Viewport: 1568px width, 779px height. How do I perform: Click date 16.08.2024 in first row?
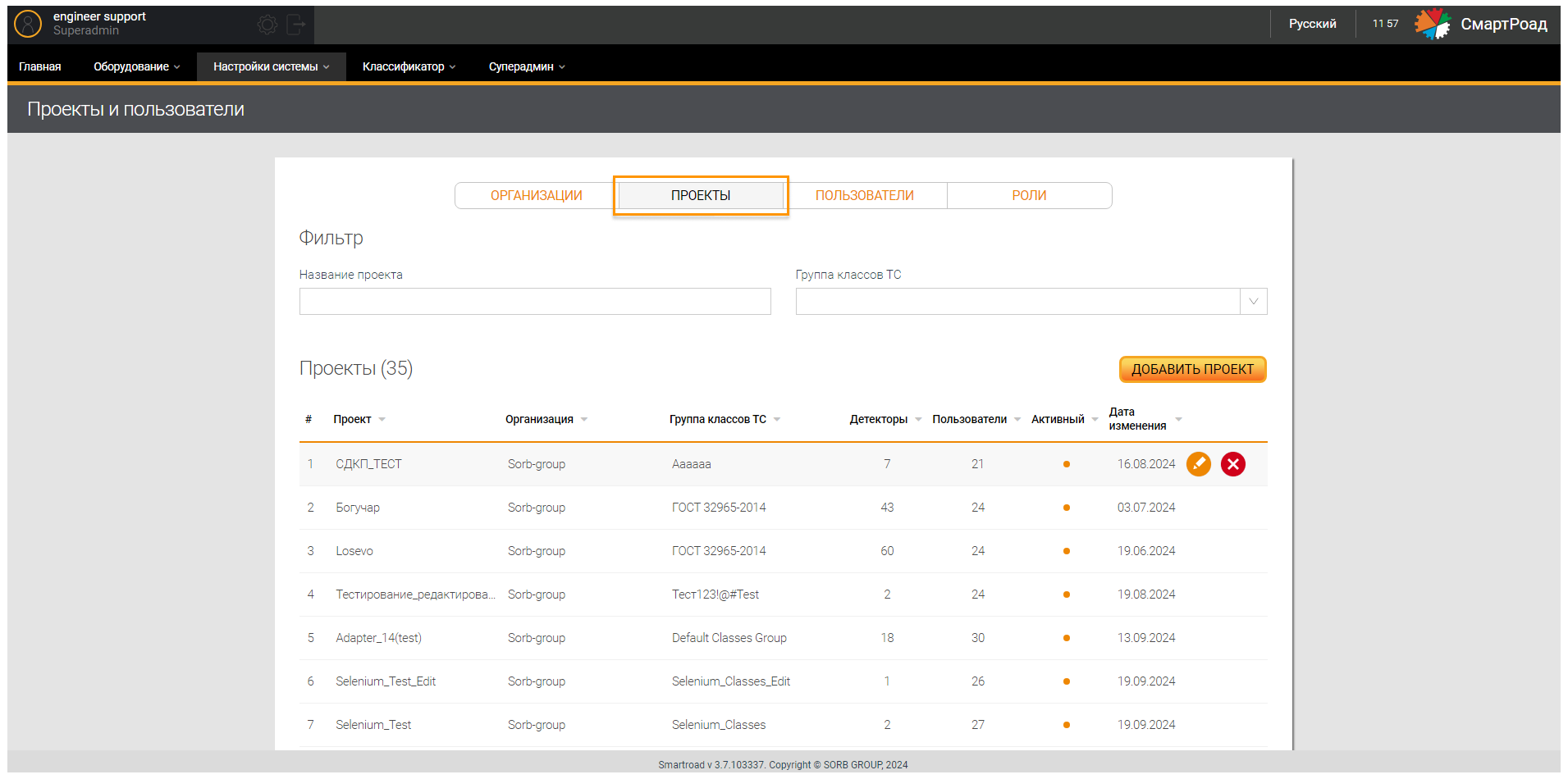tap(1146, 464)
